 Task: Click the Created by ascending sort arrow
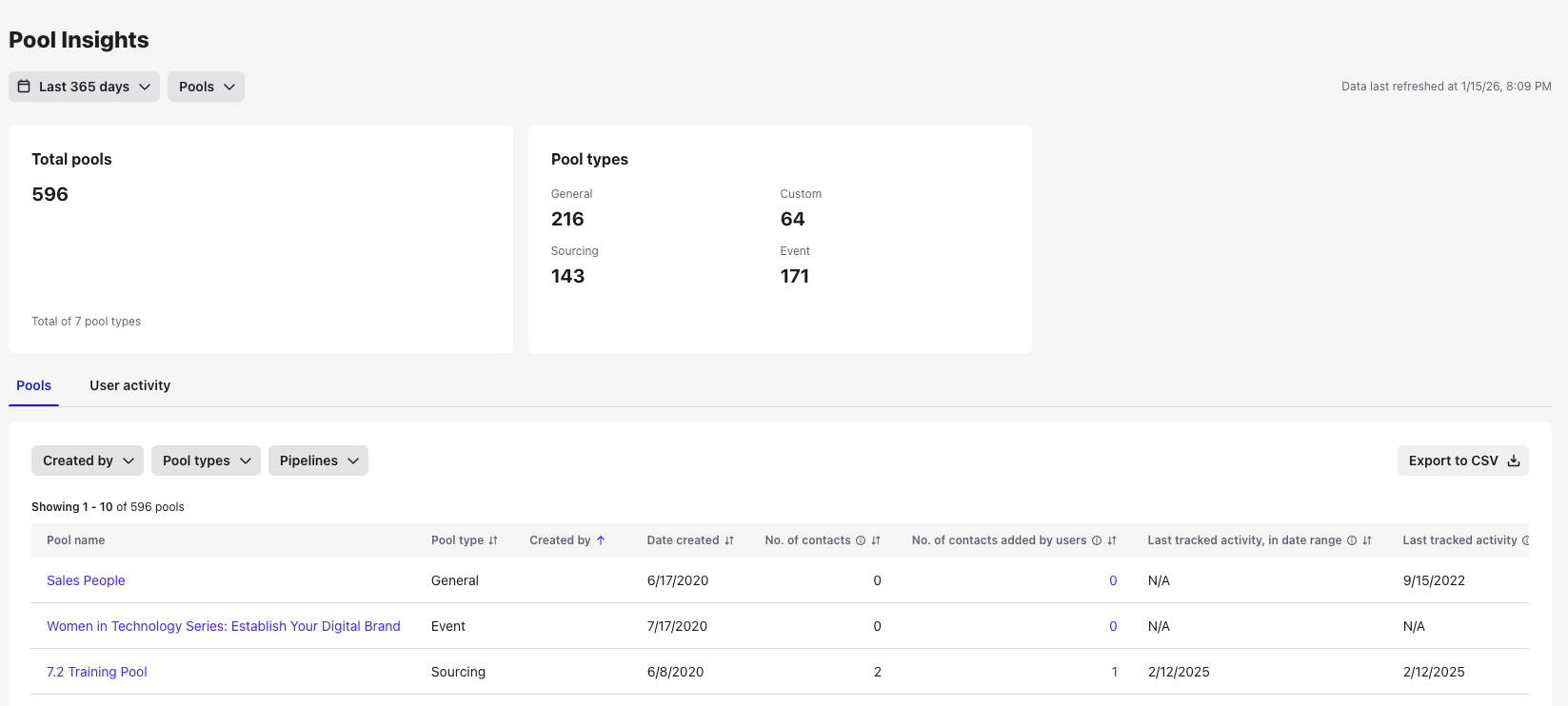[x=601, y=540]
